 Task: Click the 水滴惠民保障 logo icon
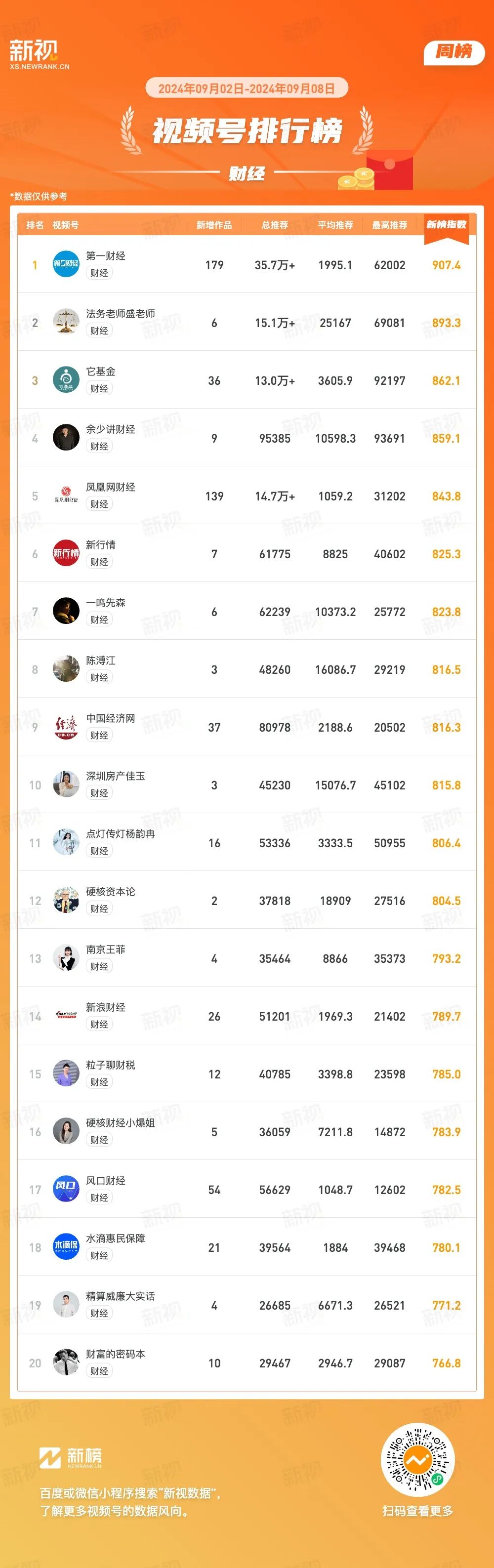66,1247
